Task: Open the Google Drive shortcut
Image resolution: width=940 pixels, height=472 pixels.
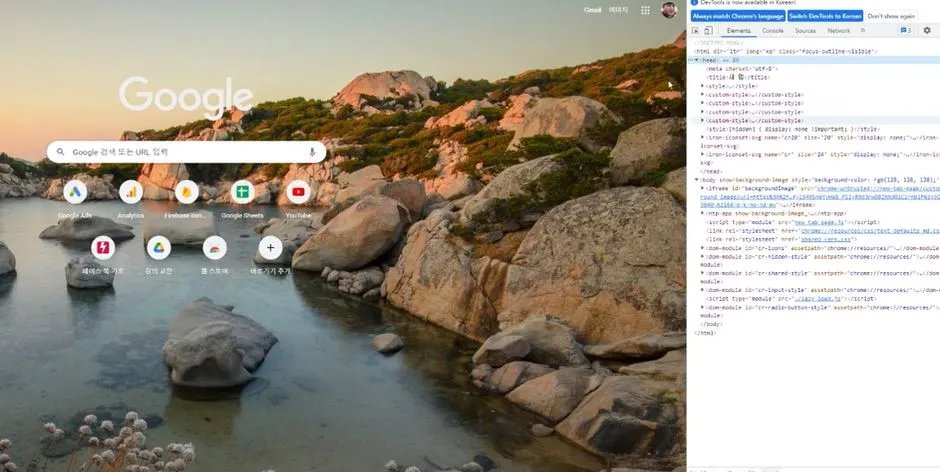Action: click(159, 248)
